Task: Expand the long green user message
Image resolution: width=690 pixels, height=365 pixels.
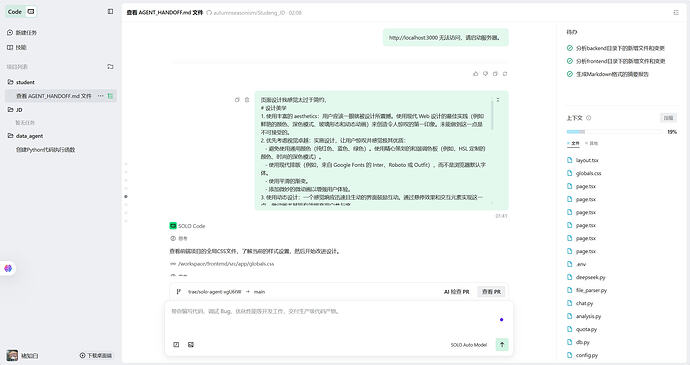Action: 498,100
